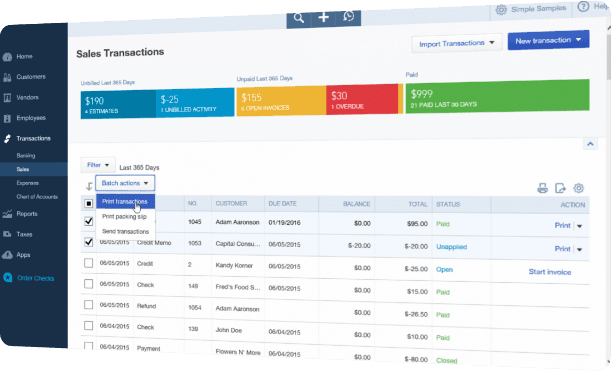Select Print packing slip option

(x=125, y=217)
